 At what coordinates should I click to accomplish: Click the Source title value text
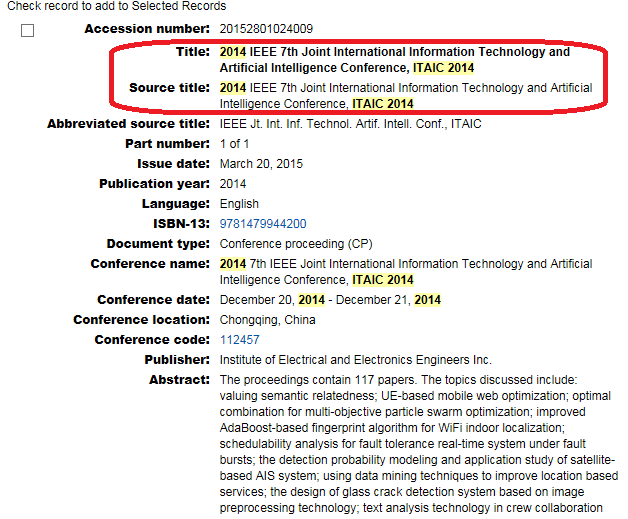406,96
